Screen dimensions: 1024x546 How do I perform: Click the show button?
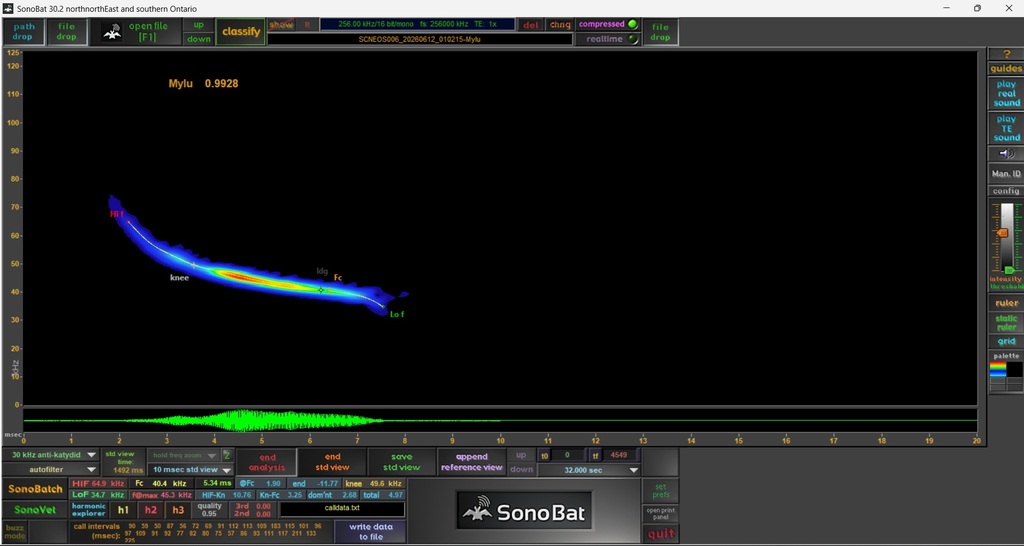coord(281,24)
